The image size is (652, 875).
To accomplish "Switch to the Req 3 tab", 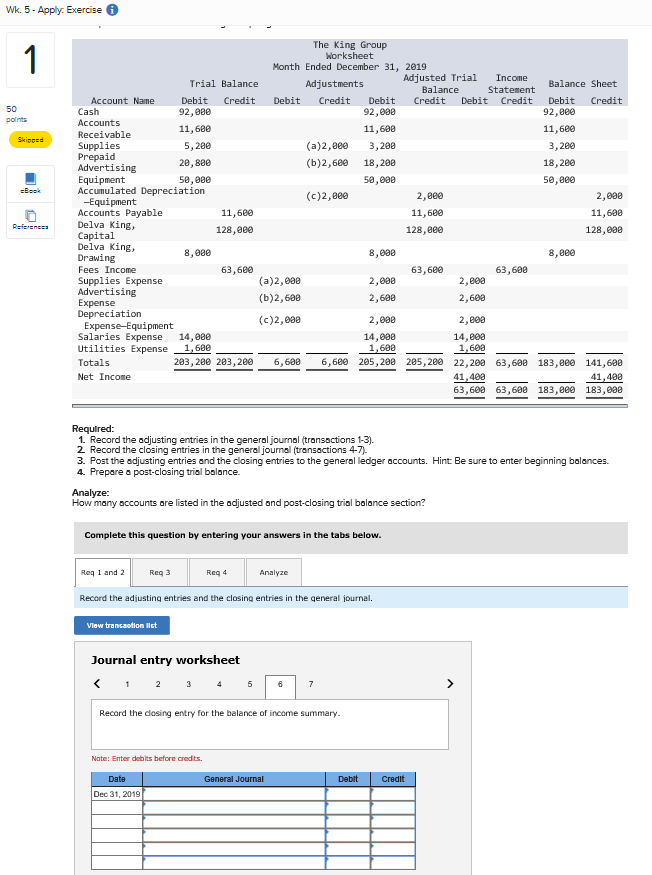I will 160,573.
